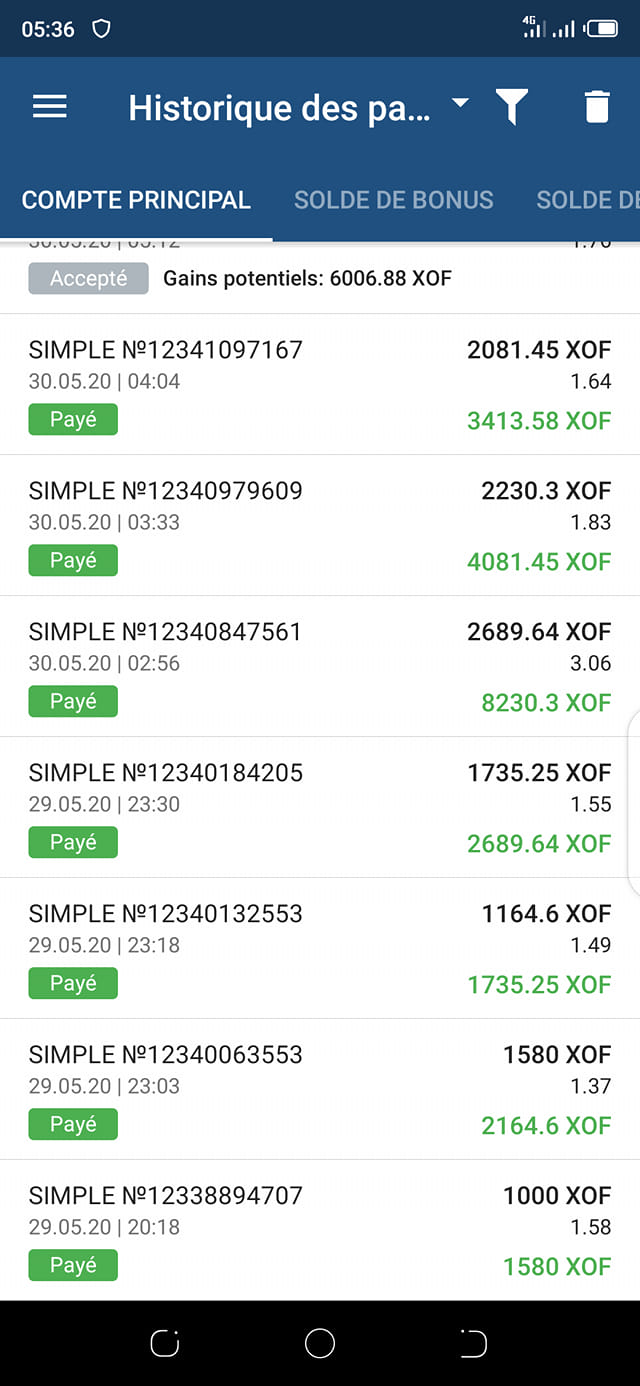
Task: Open the hamburger navigation menu
Action: tap(50, 107)
